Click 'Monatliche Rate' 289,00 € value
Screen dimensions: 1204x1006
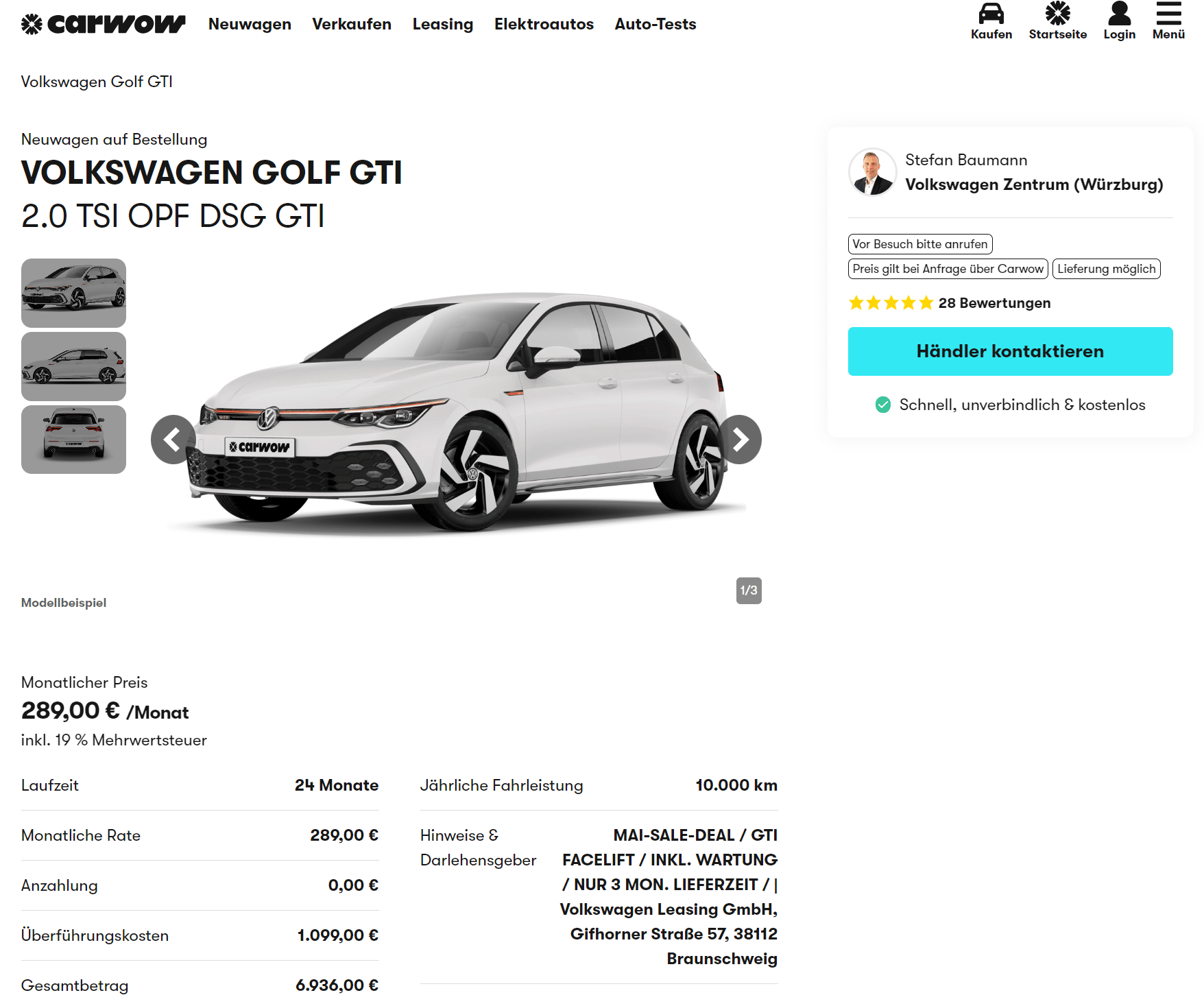point(344,835)
